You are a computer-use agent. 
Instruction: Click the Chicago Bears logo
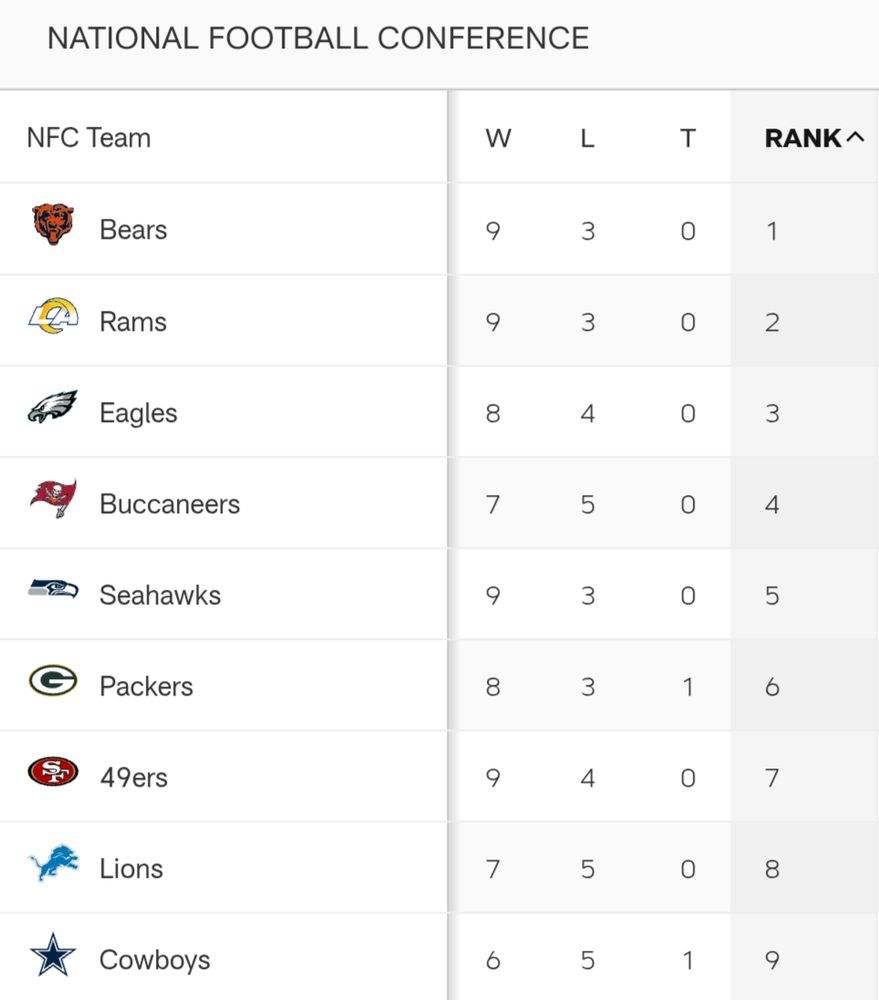(53, 224)
